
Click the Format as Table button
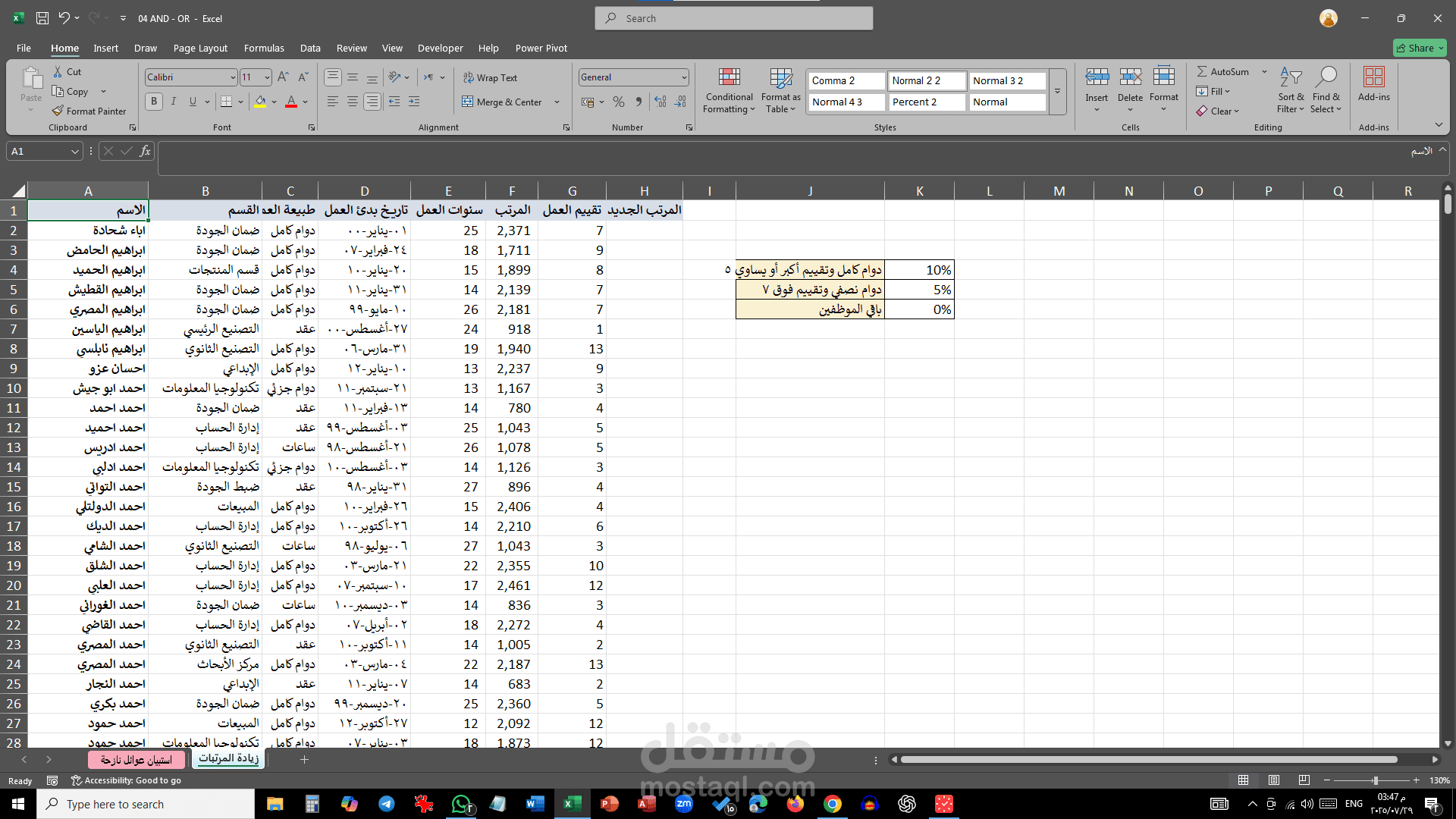pyautogui.click(x=780, y=89)
